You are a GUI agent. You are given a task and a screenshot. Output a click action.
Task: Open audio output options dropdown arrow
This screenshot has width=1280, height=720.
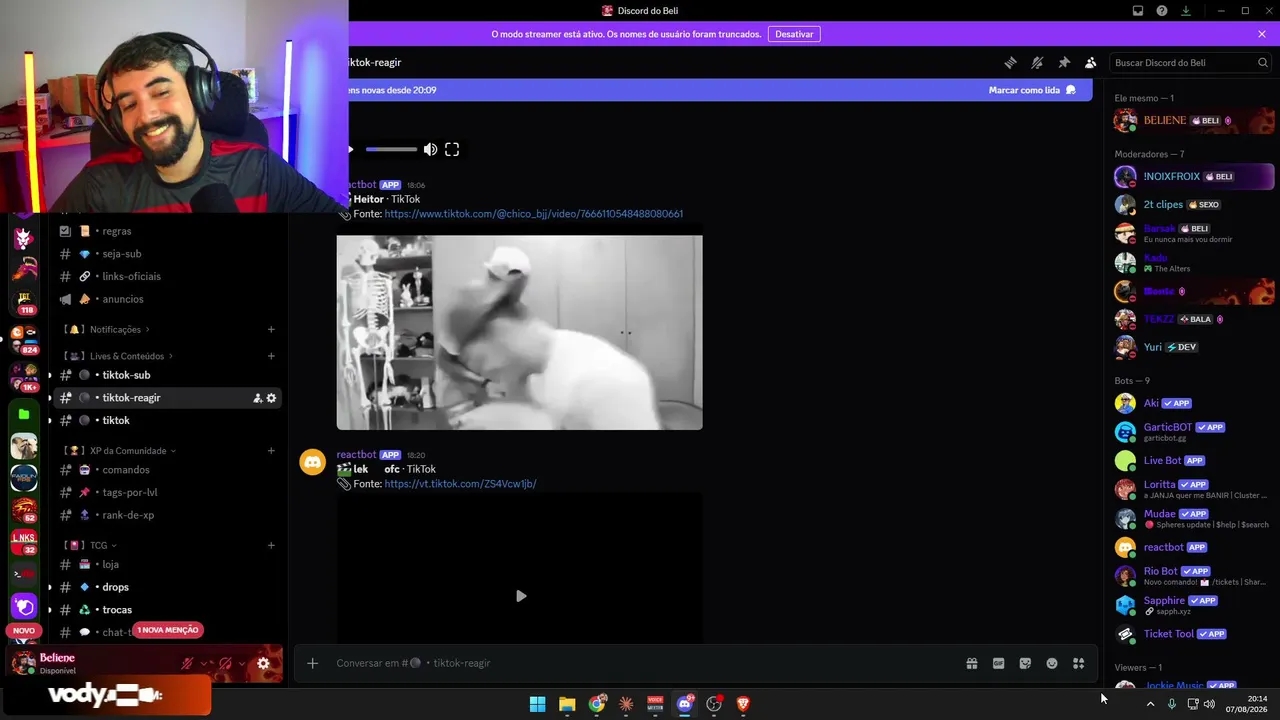click(x=243, y=663)
